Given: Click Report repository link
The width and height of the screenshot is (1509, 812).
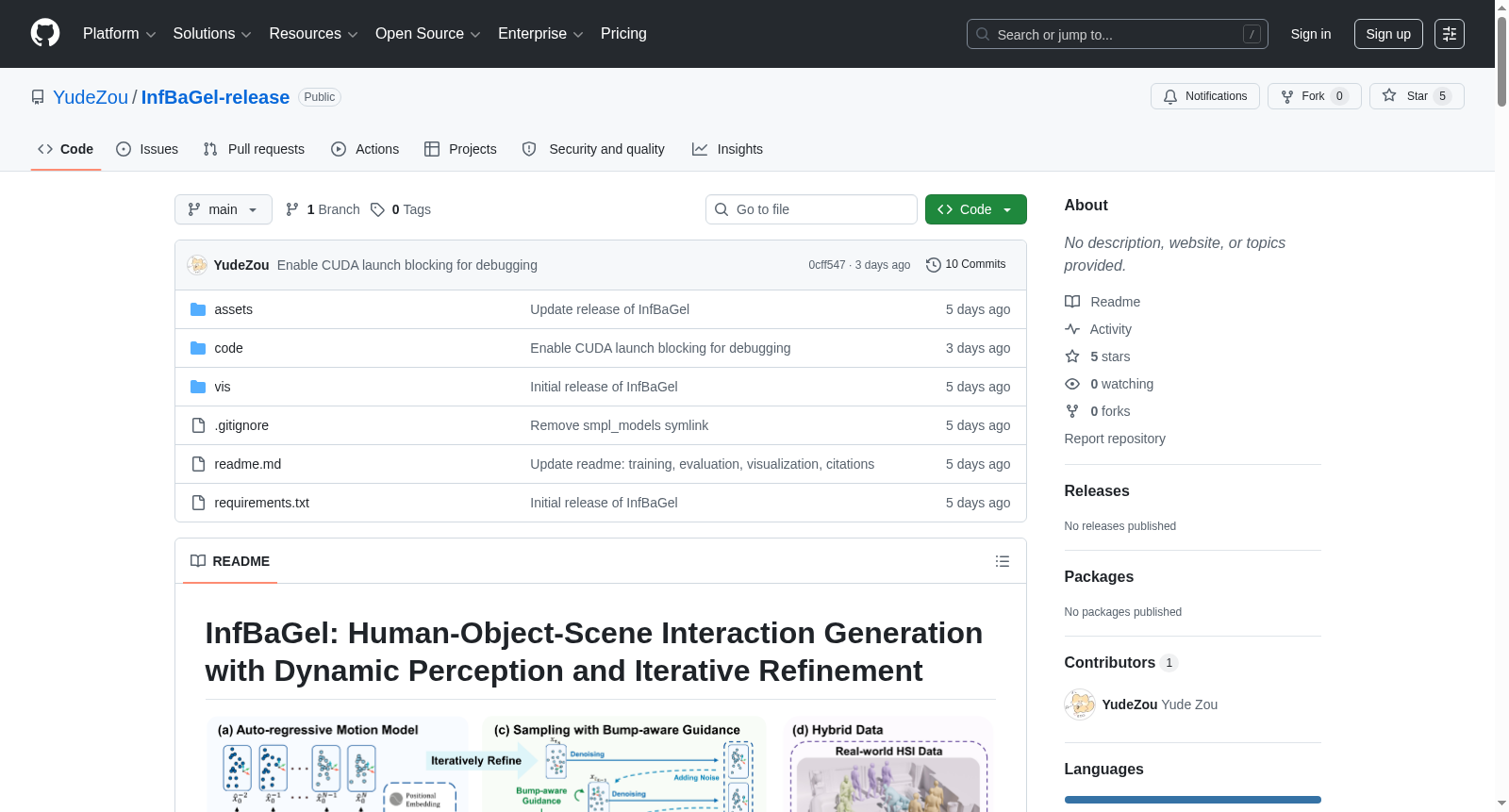Looking at the screenshot, I should (1115, 439).
